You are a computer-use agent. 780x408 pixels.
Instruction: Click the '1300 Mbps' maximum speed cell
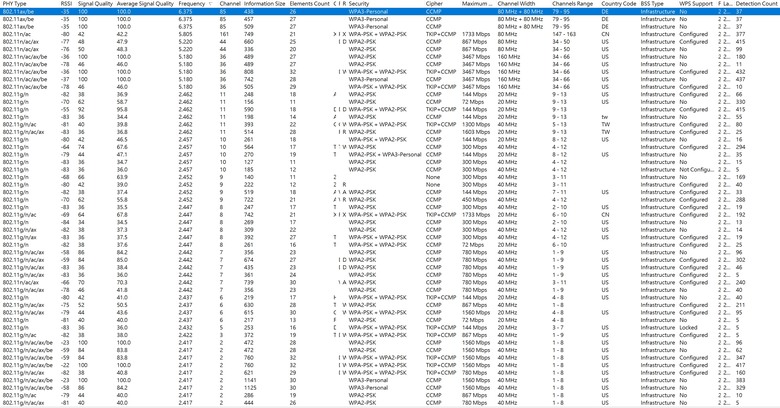coord(476,124)
